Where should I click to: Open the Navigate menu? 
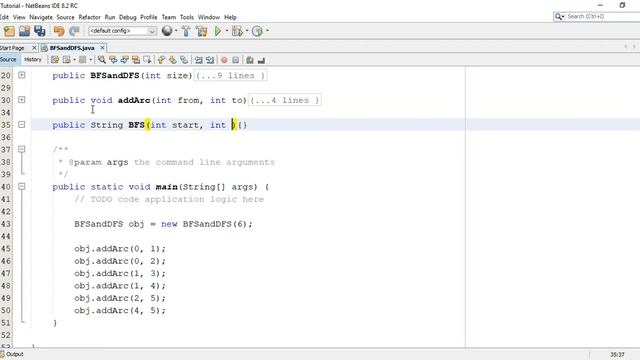tap(41, 17)
